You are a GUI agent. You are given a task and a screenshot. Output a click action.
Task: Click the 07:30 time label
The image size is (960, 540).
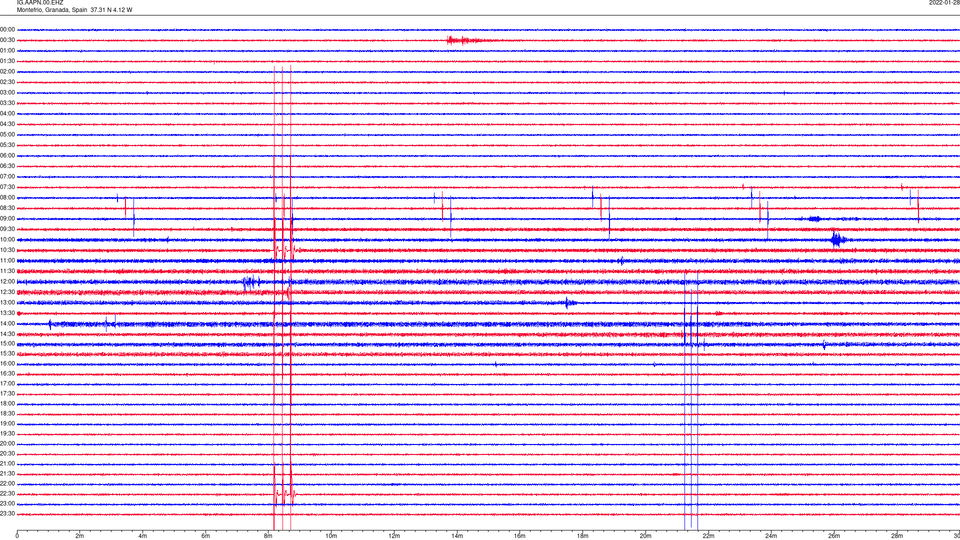[7, 187]
